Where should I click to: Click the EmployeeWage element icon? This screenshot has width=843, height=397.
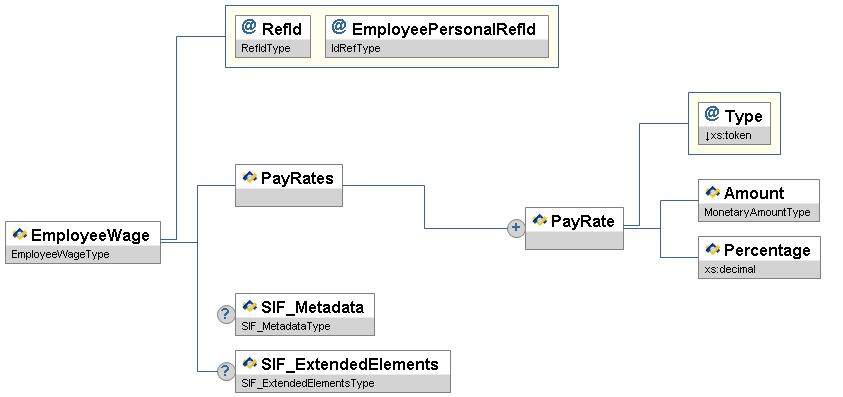click(x=19, y=235)
